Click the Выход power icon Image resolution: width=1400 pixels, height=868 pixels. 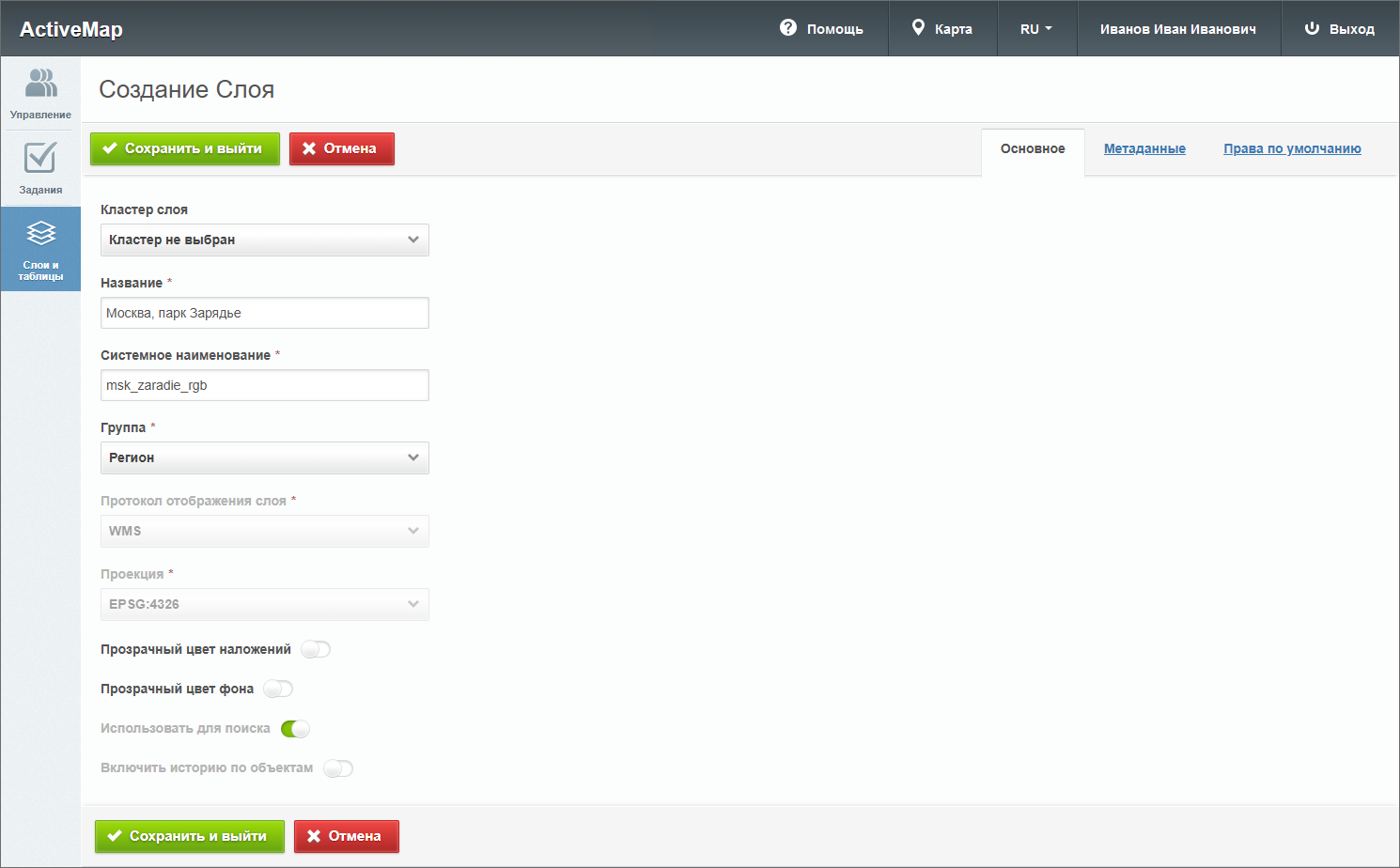coord(1312,28)
